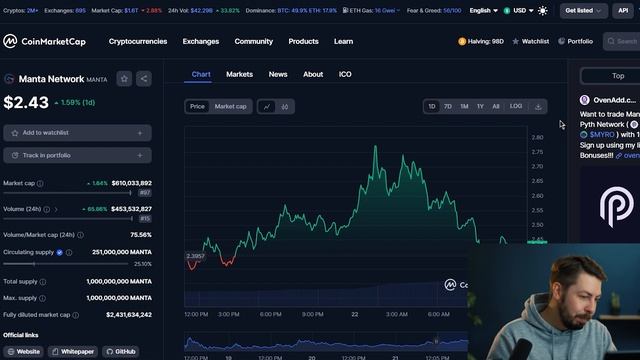Star Manta Network as favorite
This screenshot has width=640, height=360.
124,79
